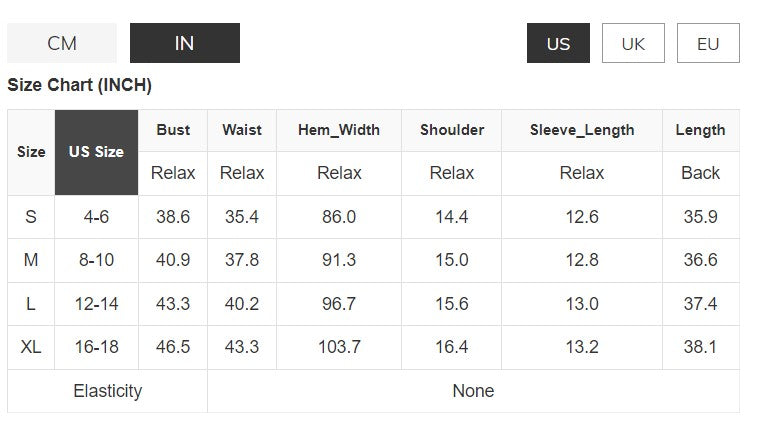780x433 pixels.
Task: Click the 16-18 US size cell
Action: pyautogui.click(x=96, y=347)
